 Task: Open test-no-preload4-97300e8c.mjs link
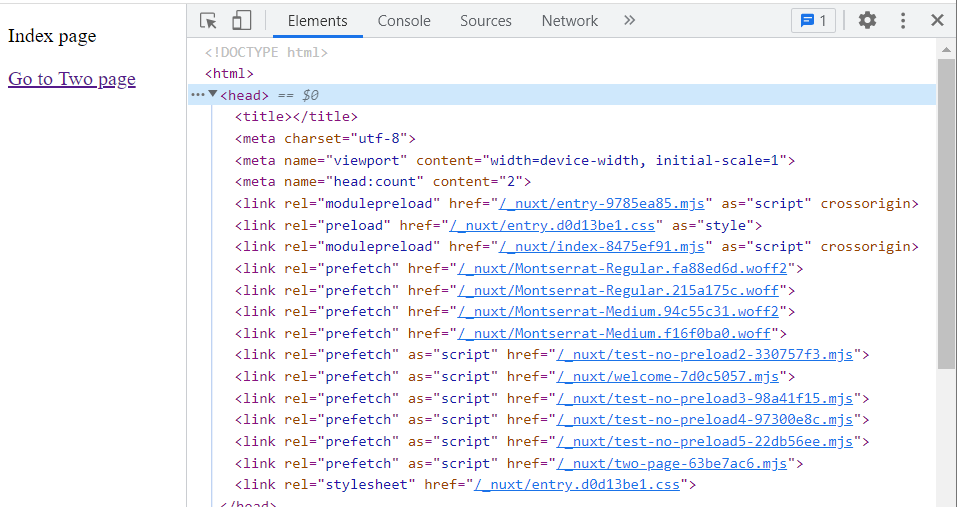[704, 420]
